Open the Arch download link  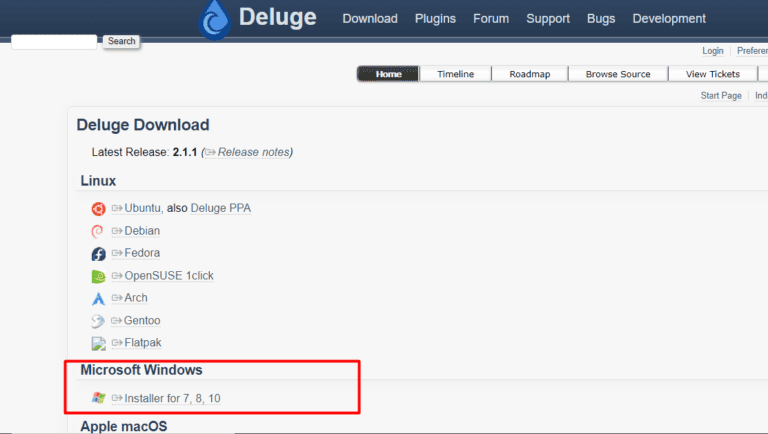pyautogui.click(x=129, y=298)
